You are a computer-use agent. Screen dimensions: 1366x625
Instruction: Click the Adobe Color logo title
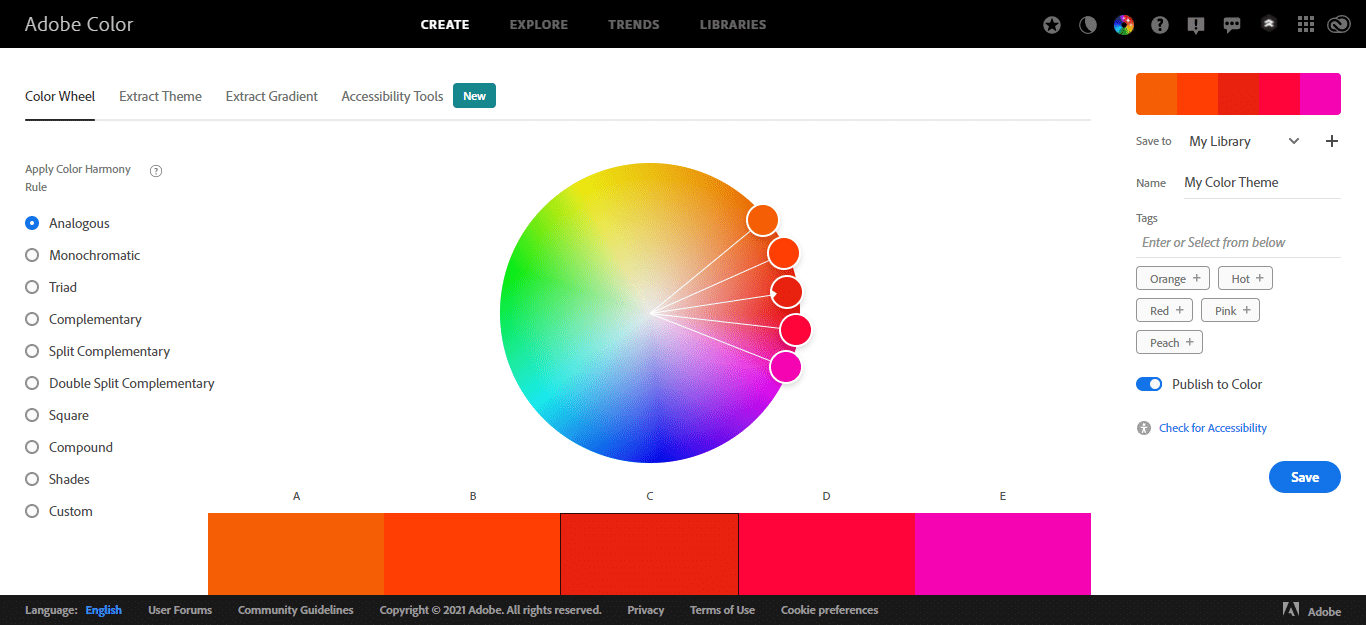click(x=79, y=24)
